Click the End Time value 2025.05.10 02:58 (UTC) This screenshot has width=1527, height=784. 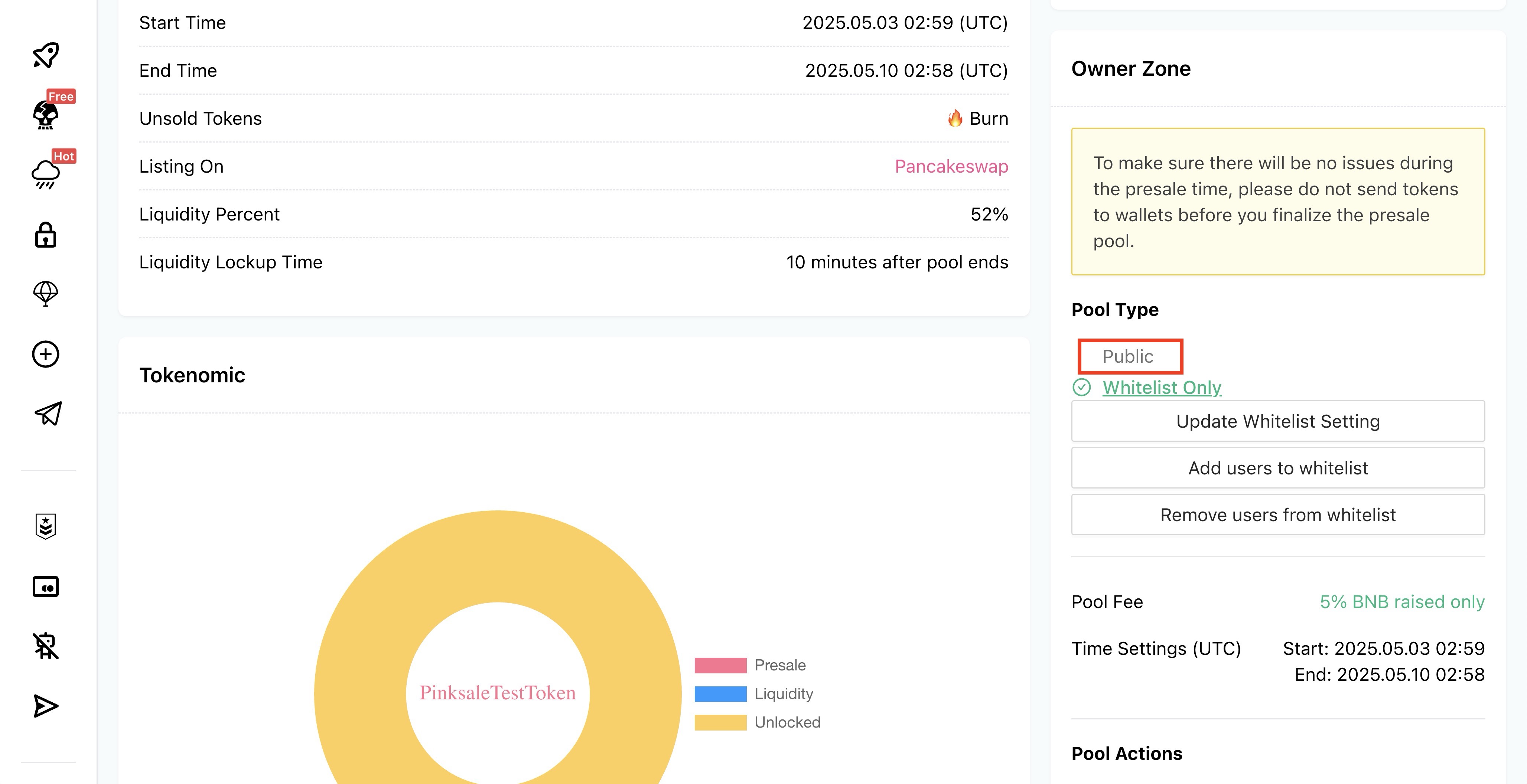point(906,71)
